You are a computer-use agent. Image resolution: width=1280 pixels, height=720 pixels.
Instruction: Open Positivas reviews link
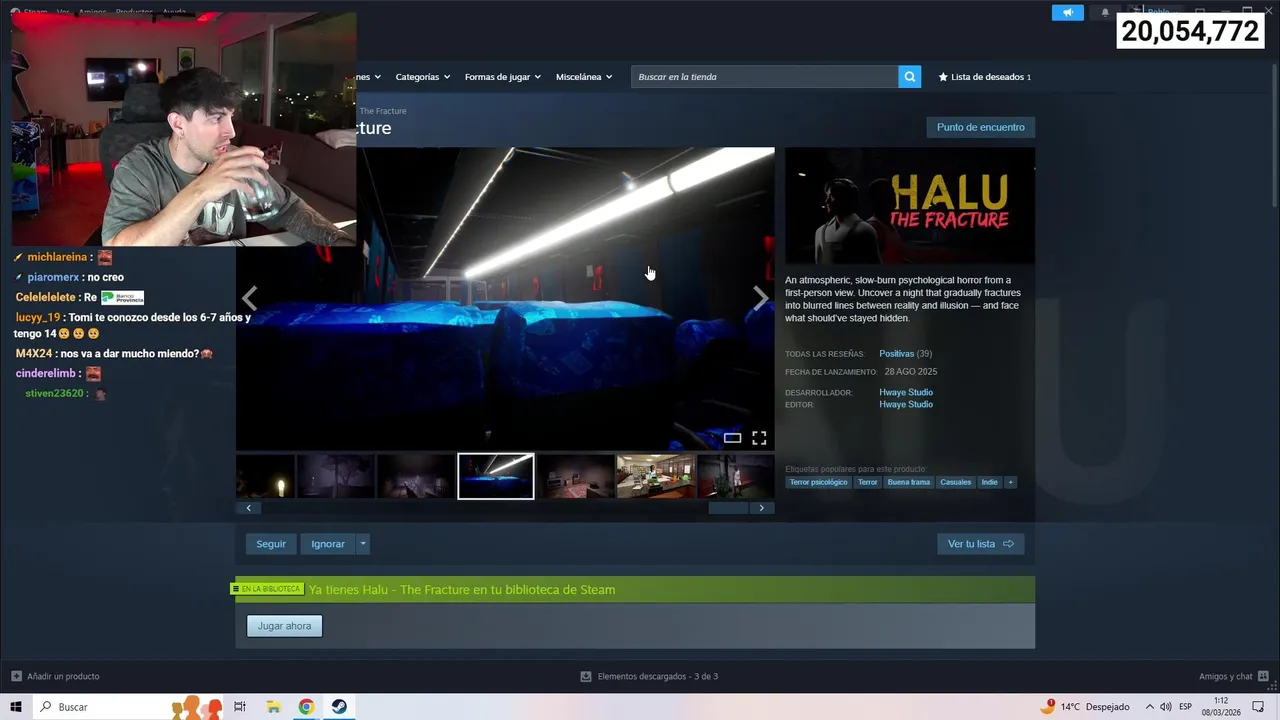[x=896, y=354]
